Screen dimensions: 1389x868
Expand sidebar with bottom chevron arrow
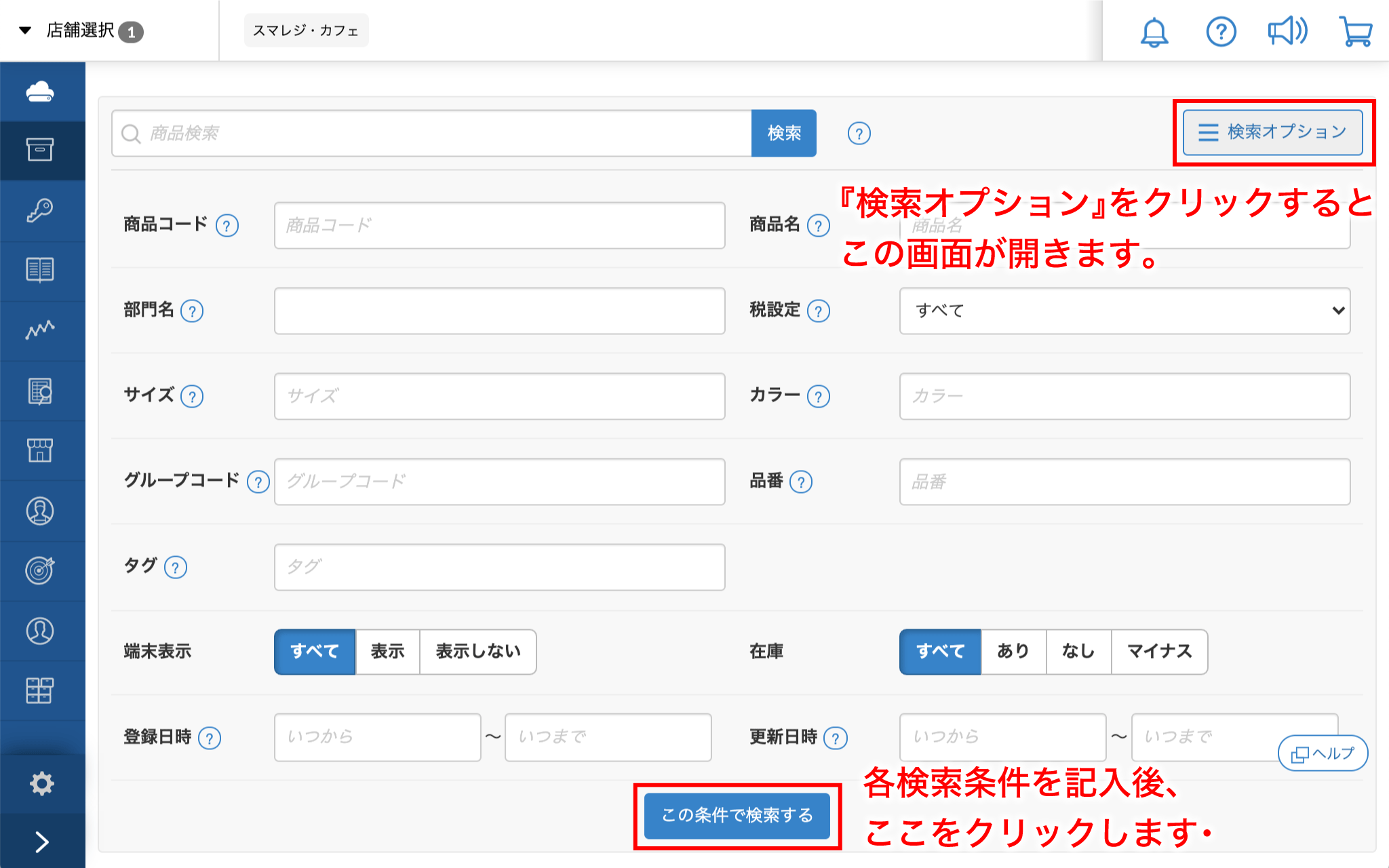coord(41,842)
